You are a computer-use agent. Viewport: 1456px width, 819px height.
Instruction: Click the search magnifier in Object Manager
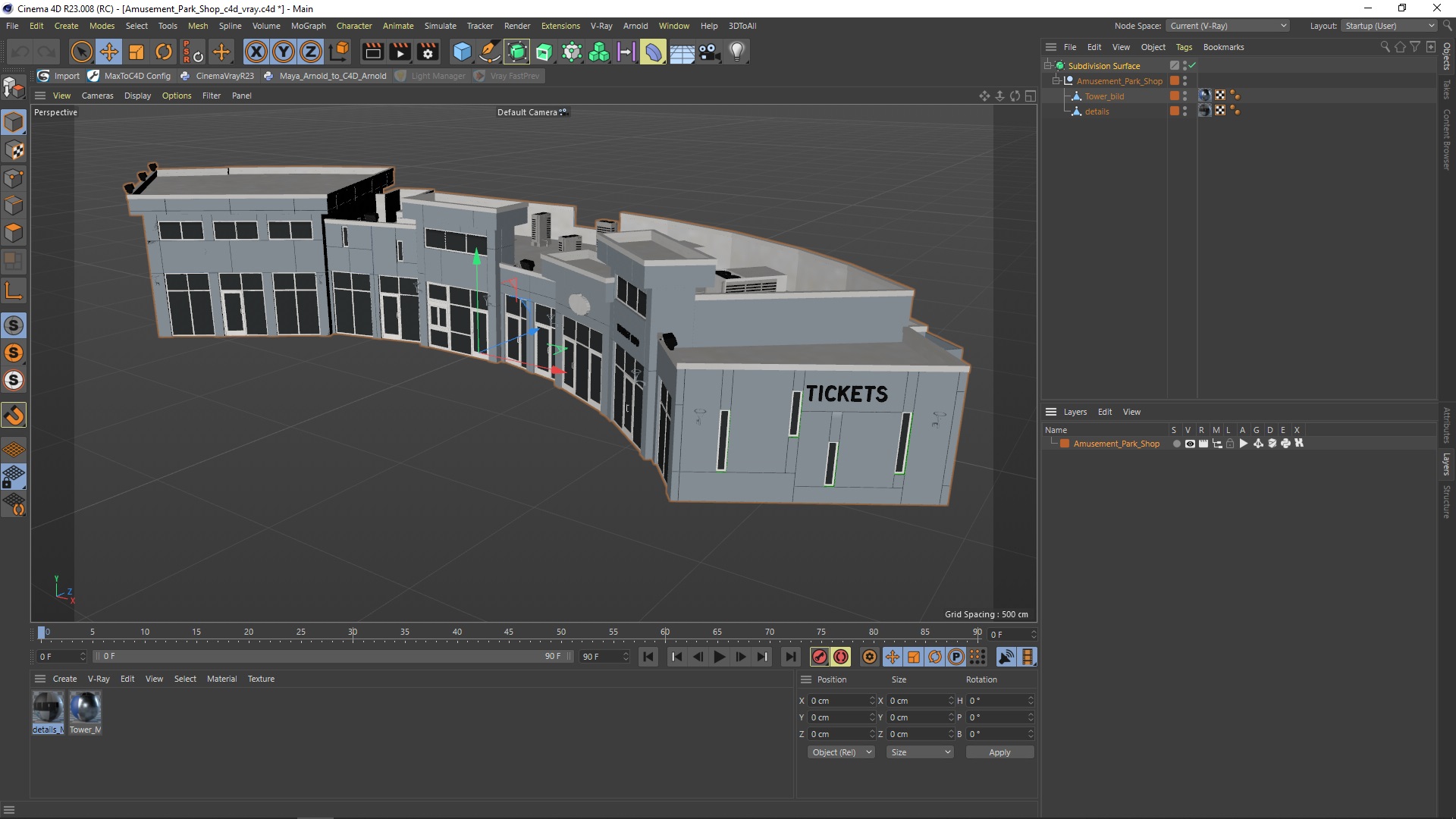point(1385,47)
